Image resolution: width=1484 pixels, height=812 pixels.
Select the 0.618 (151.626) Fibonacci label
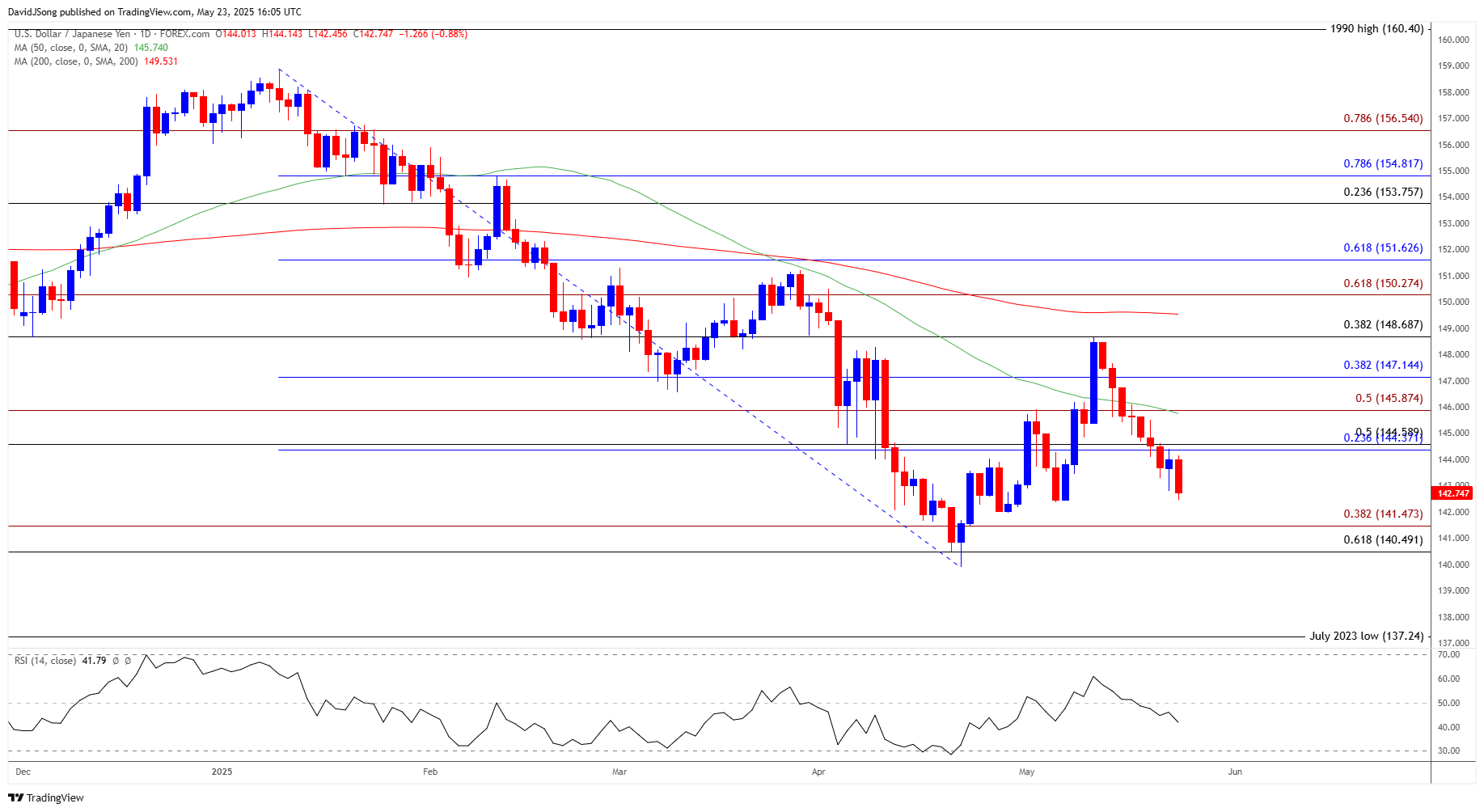tap(1383, 248)
